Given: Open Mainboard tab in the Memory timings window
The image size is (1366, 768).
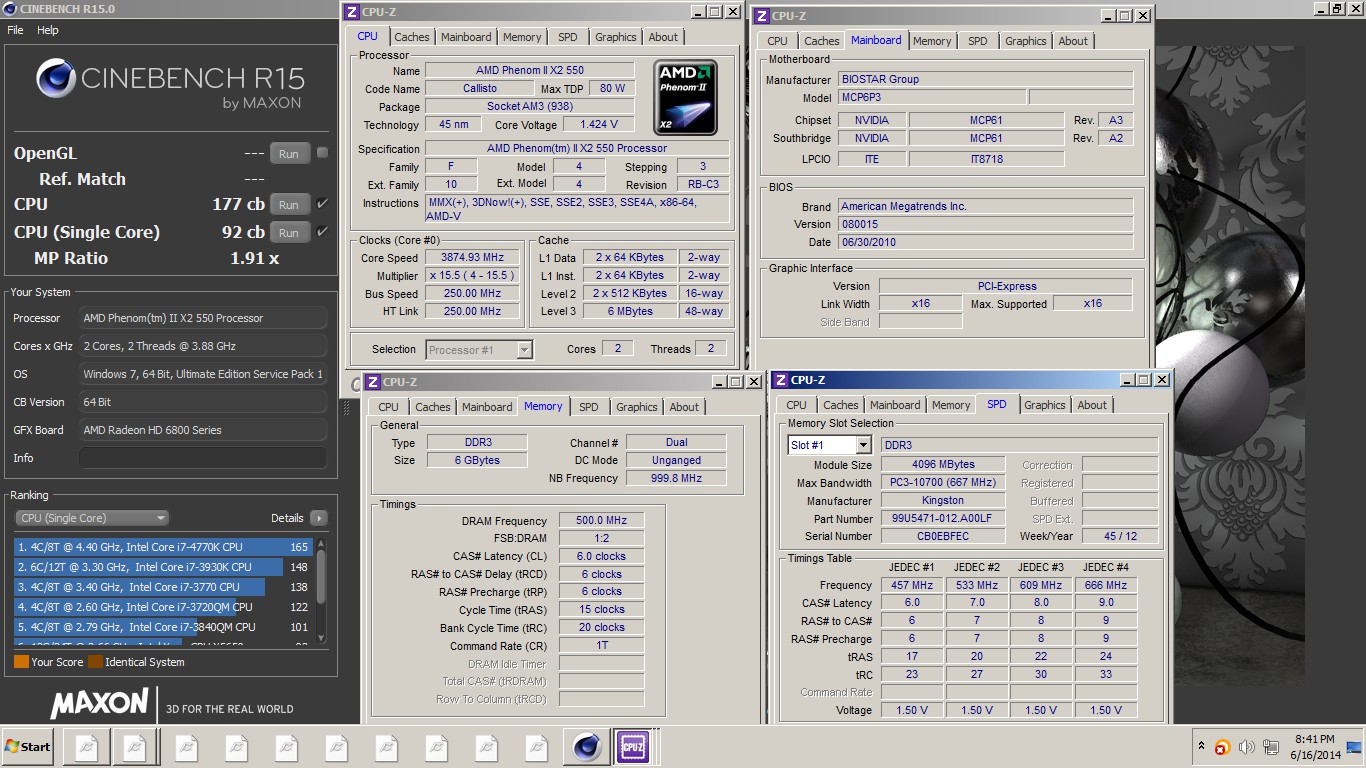Looking at the screenshot, I should (487, 407).
